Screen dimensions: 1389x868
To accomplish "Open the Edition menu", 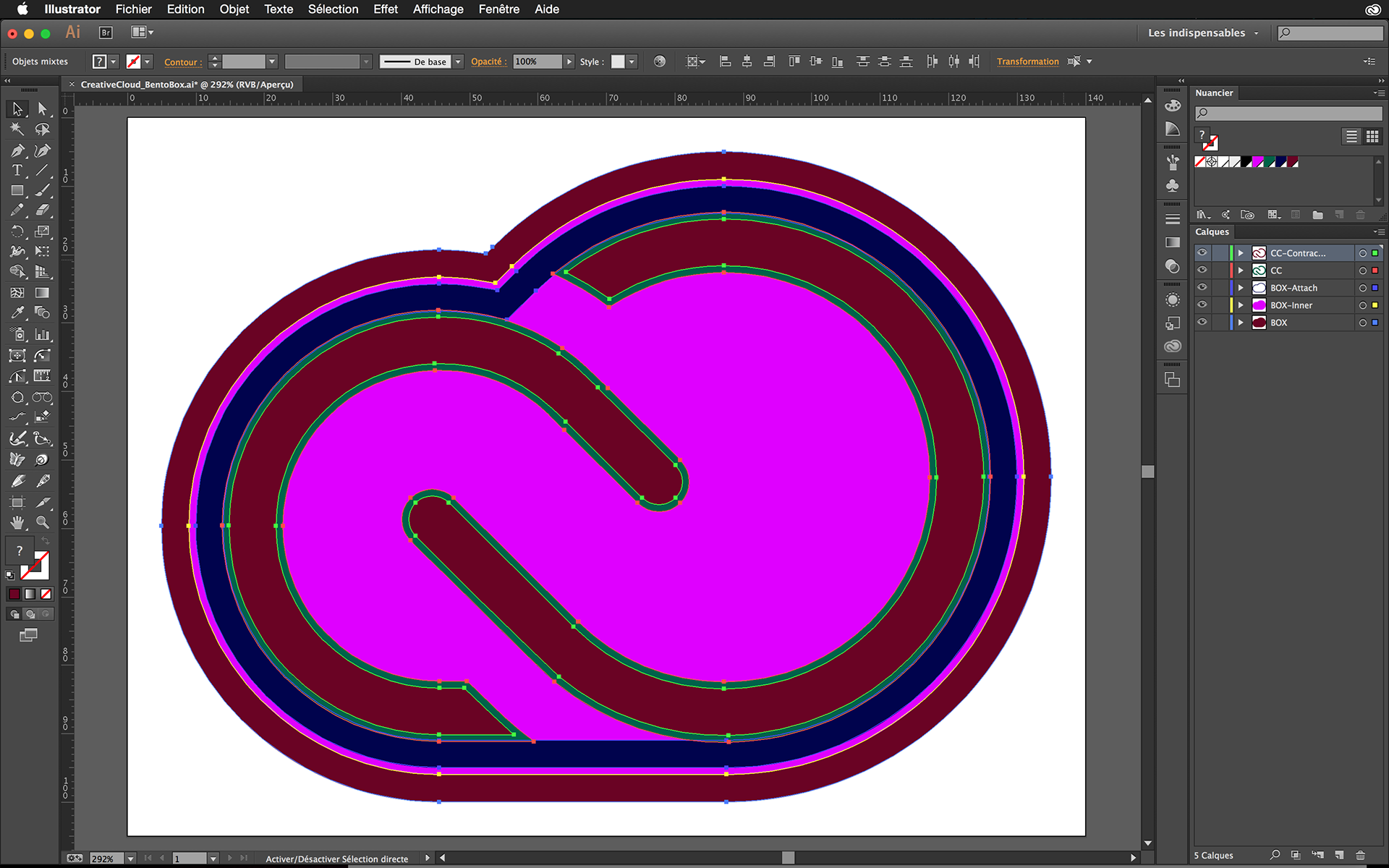I will click(185, 9).
